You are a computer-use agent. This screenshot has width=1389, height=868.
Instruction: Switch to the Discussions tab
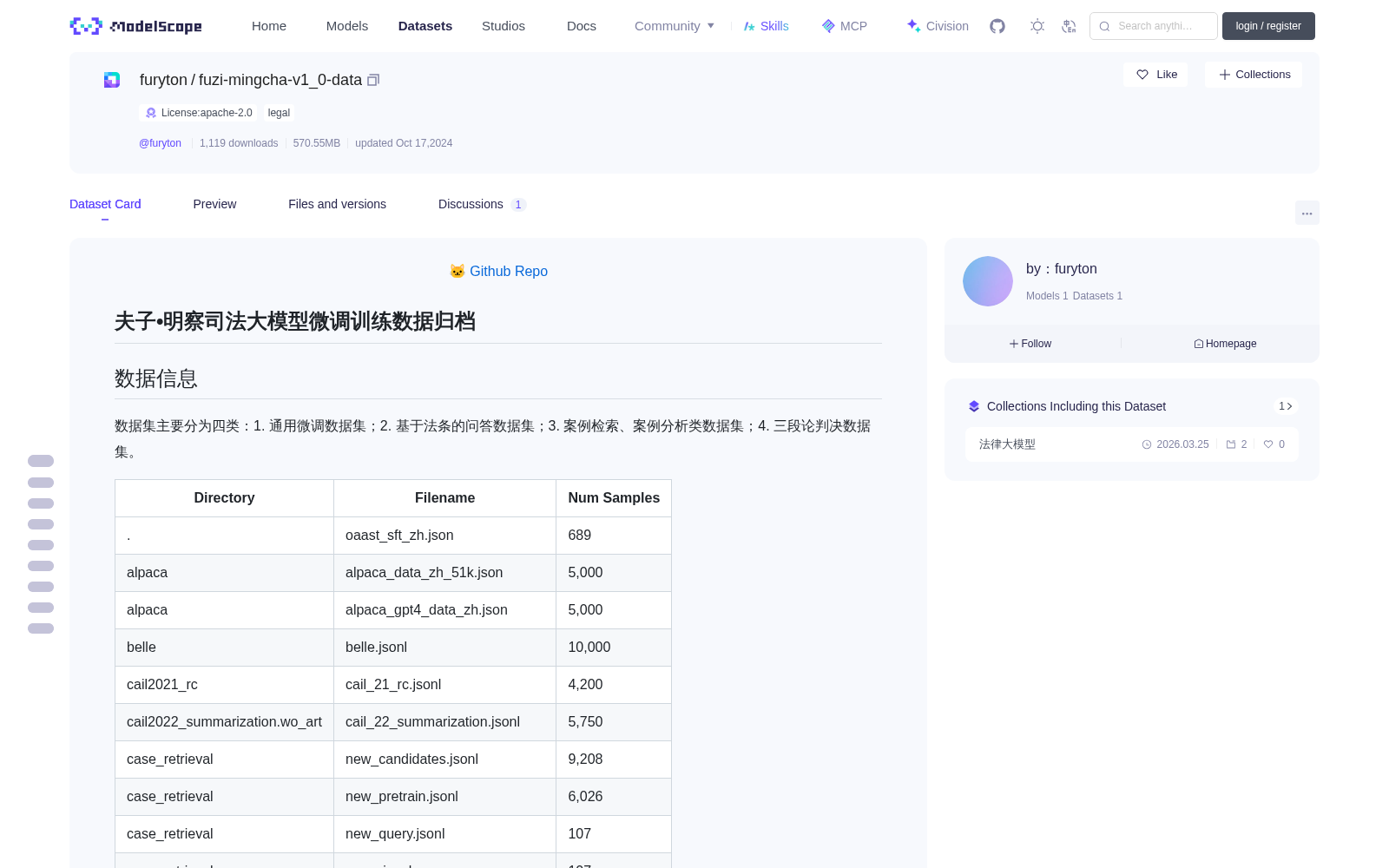pyautogui.click(x=482, y=204)
